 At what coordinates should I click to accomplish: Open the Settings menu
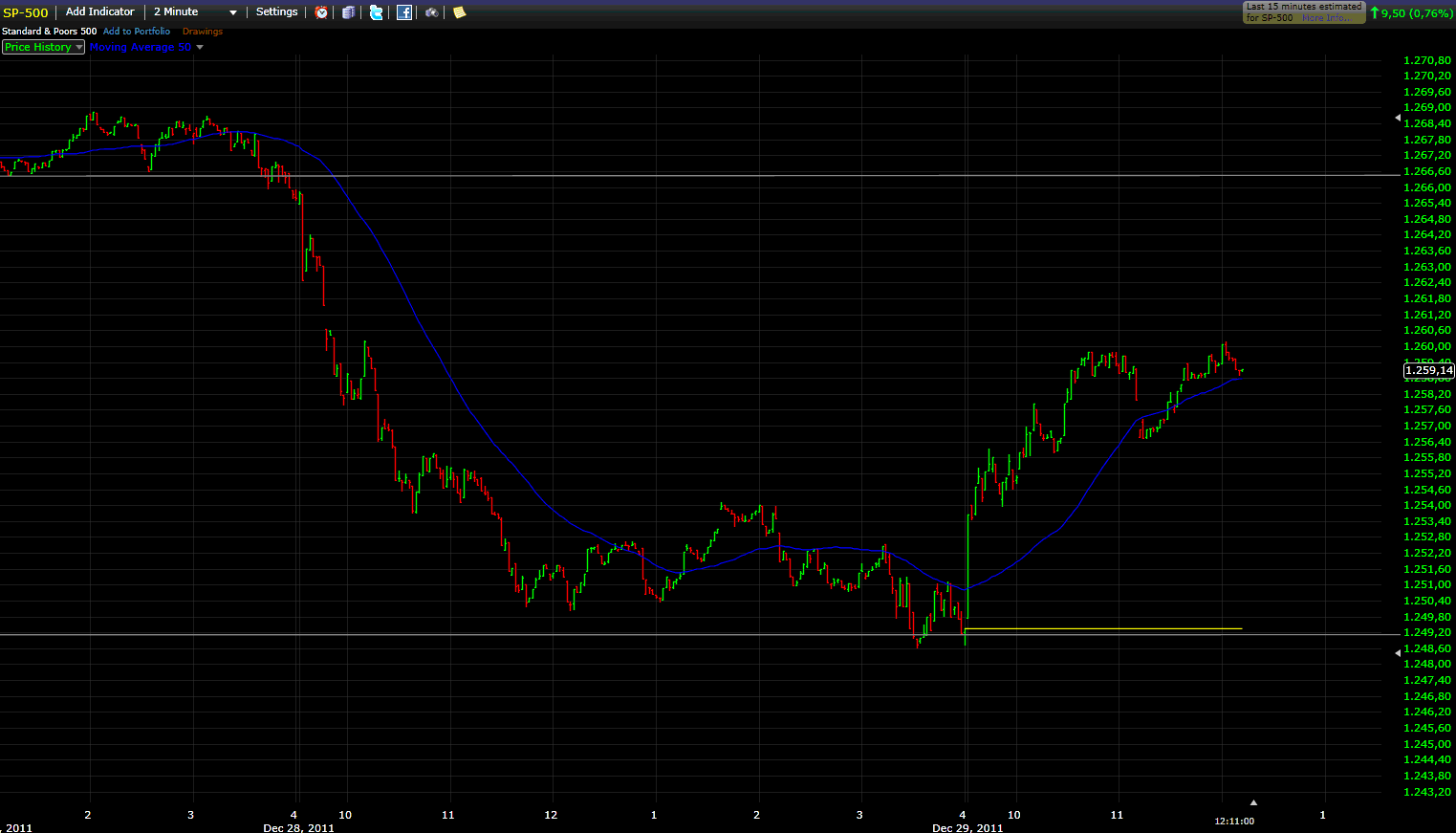276,12
